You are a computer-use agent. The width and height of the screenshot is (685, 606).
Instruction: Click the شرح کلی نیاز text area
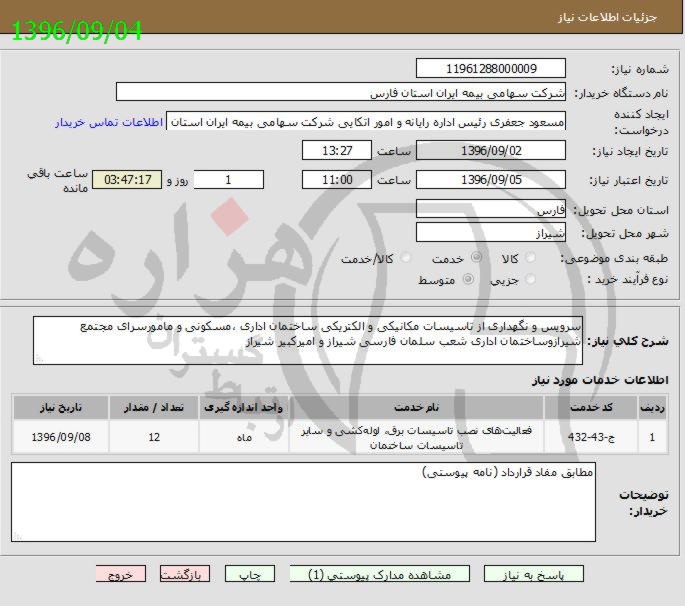(308, 340)
